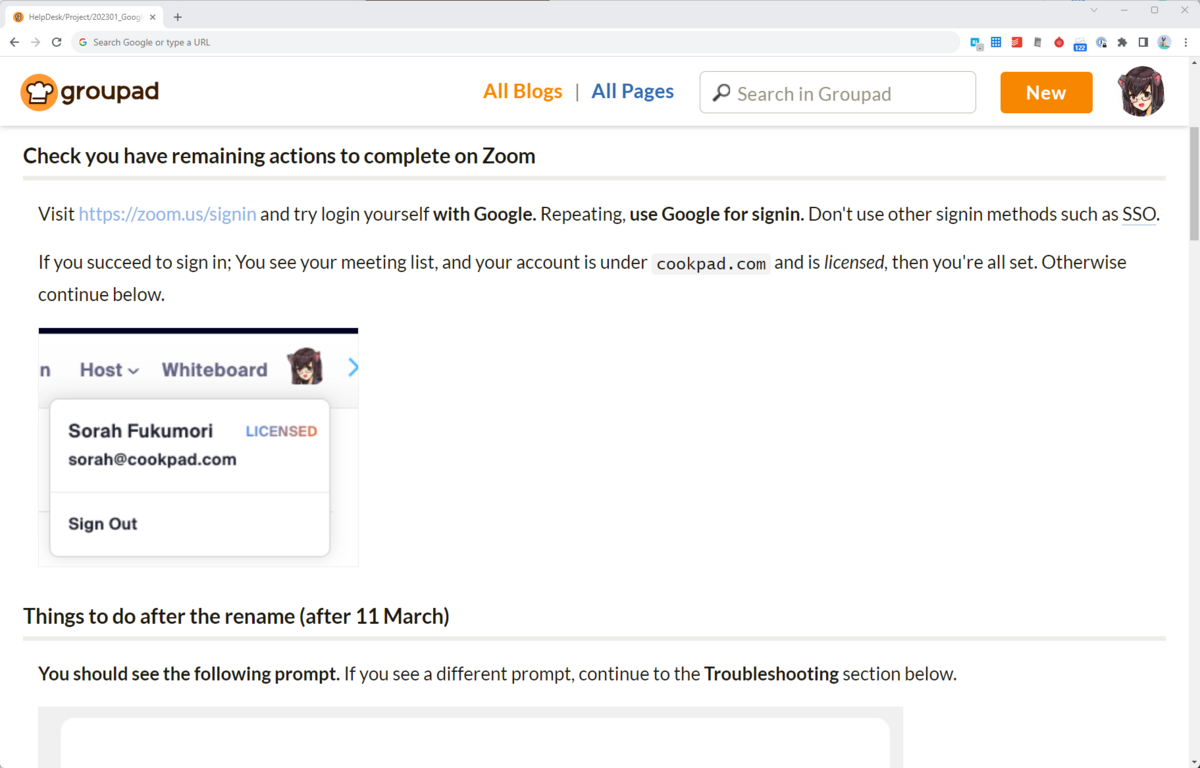Click the gray book extension icon

(x=1038, y=42)
